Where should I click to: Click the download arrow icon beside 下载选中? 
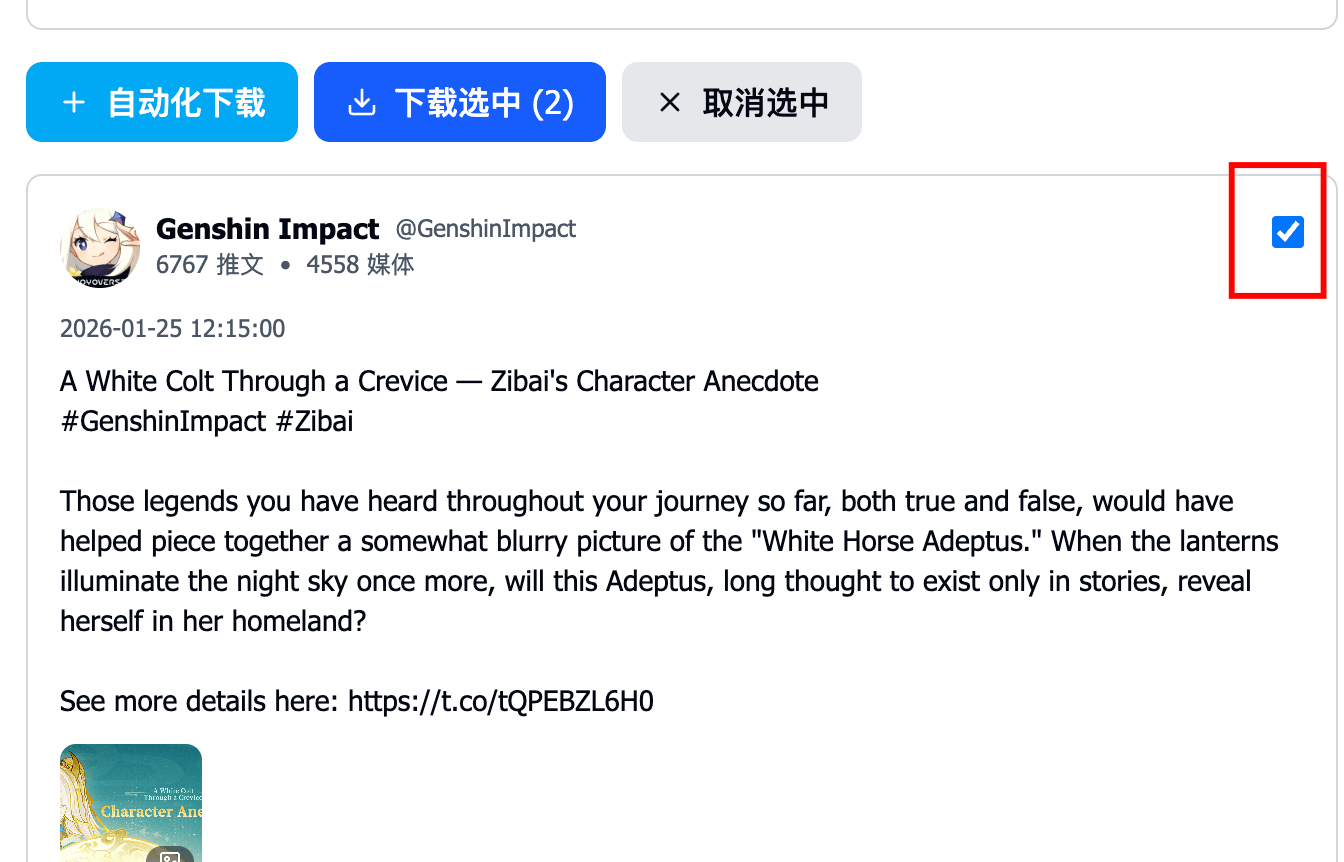[361, 102]
